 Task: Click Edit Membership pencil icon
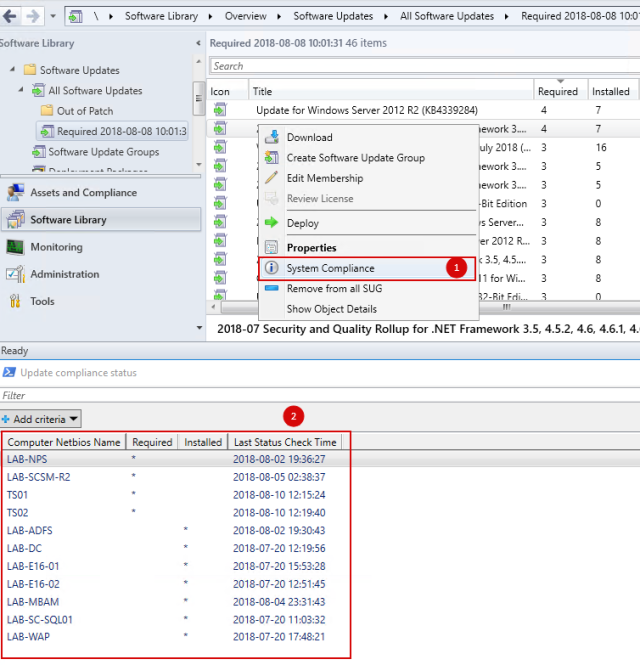pos(271,178)
